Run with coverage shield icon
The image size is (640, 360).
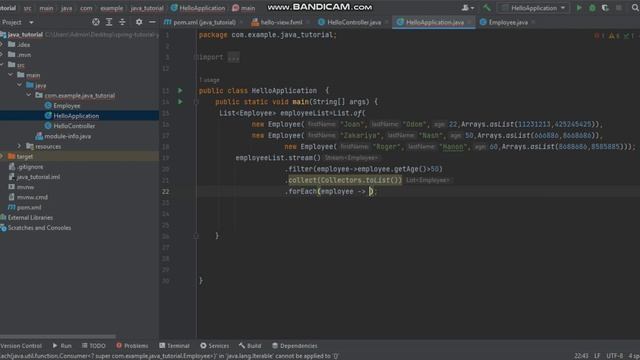[605, 8]
